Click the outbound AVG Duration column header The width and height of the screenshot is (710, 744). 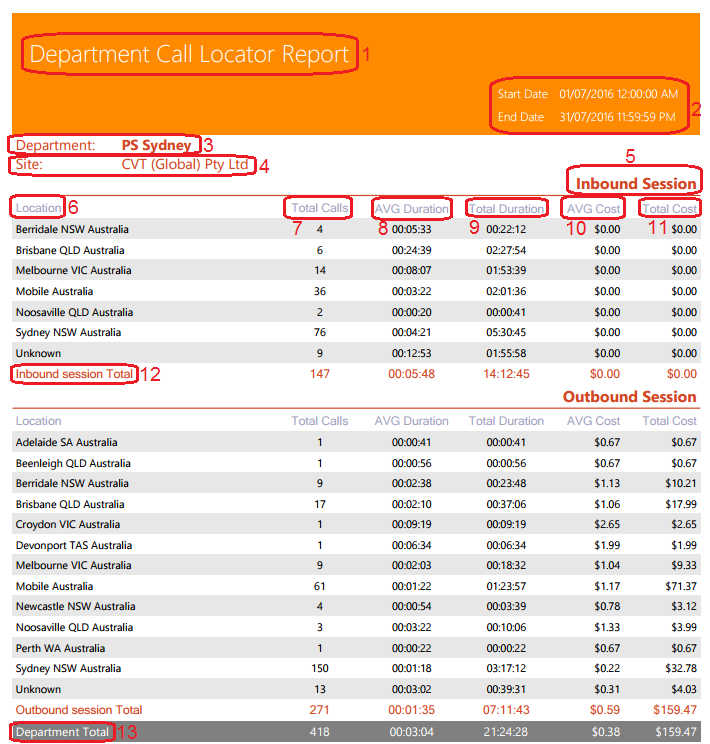click(x=411, y=421)
